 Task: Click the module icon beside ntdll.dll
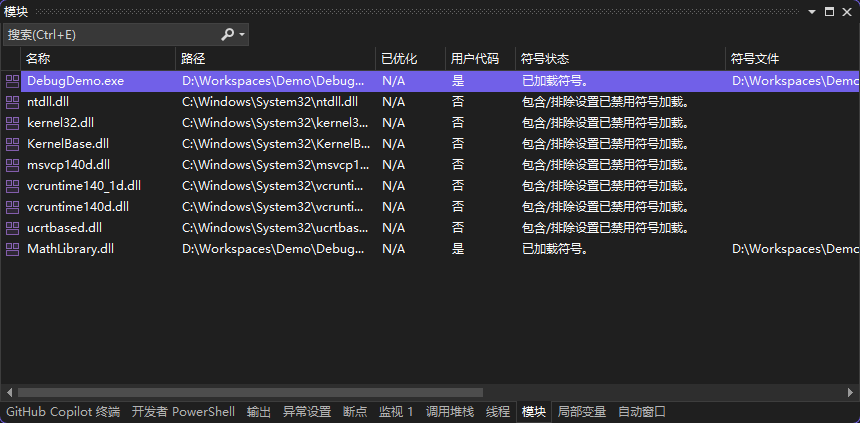[12, 102]
